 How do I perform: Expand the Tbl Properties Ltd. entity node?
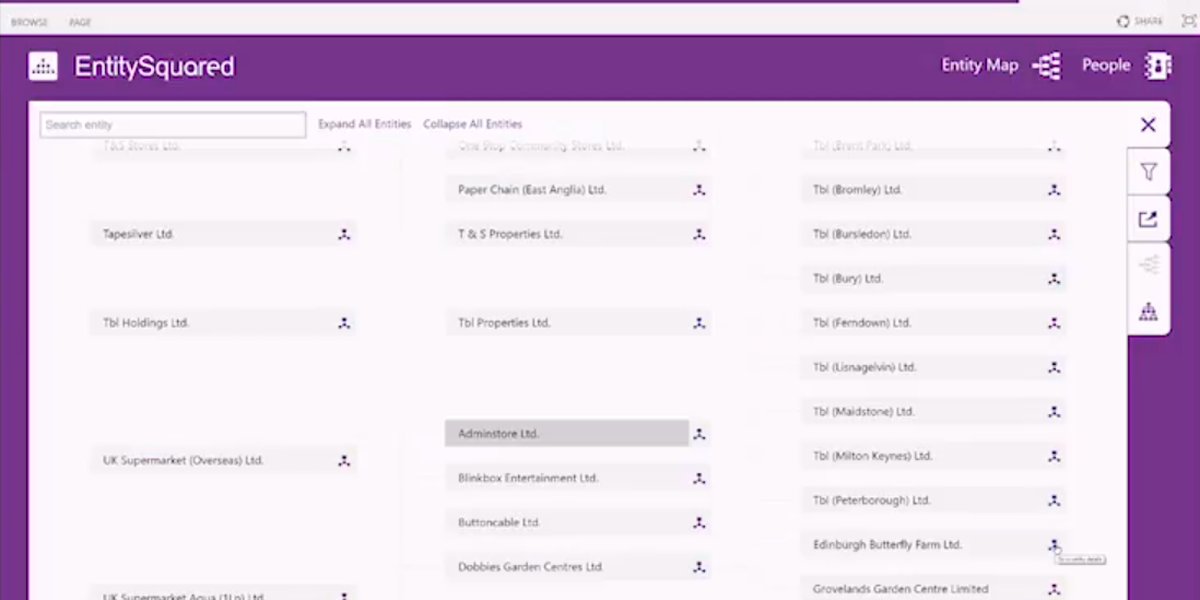point(699,323)
